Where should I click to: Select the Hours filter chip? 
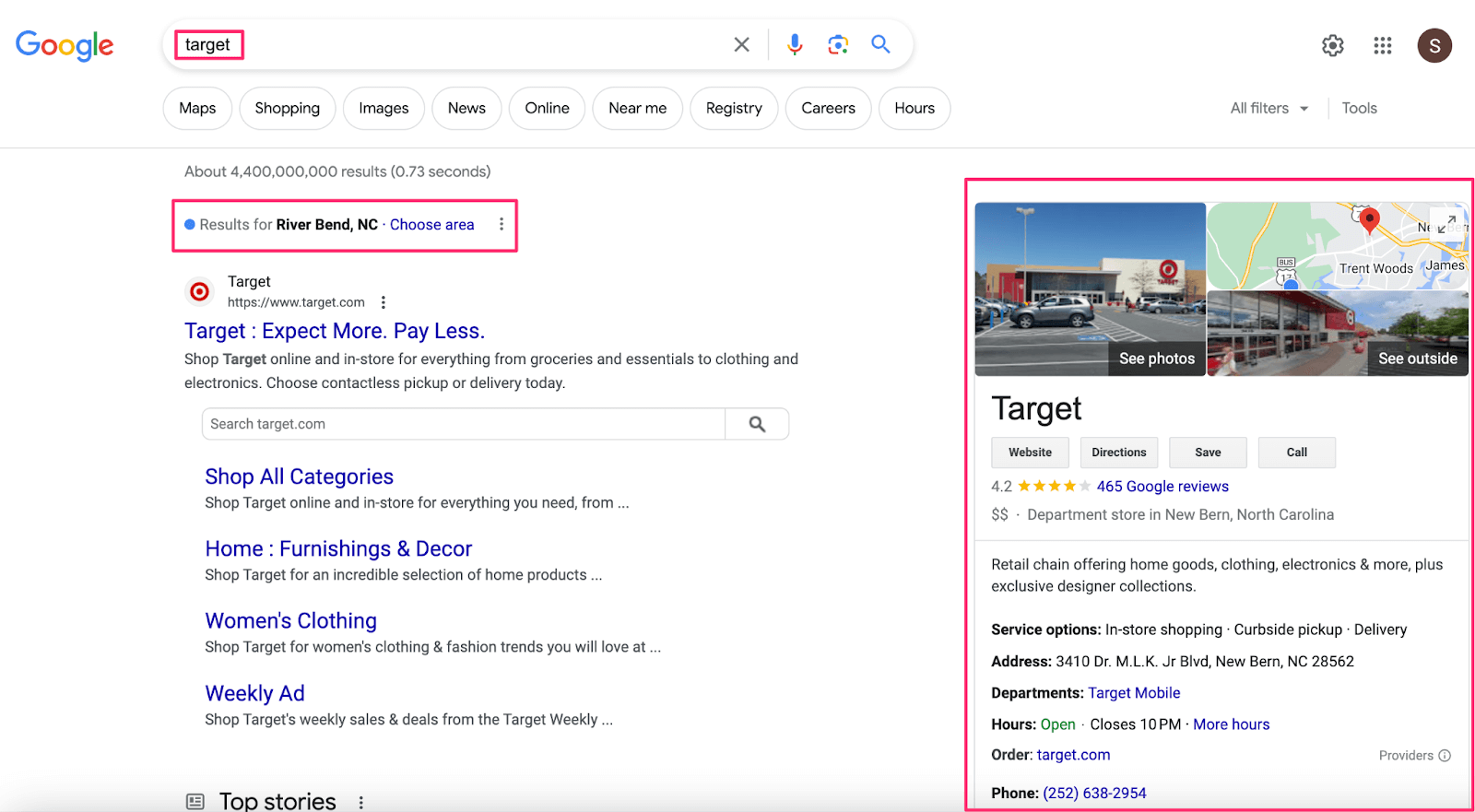(x=914, y=108)
